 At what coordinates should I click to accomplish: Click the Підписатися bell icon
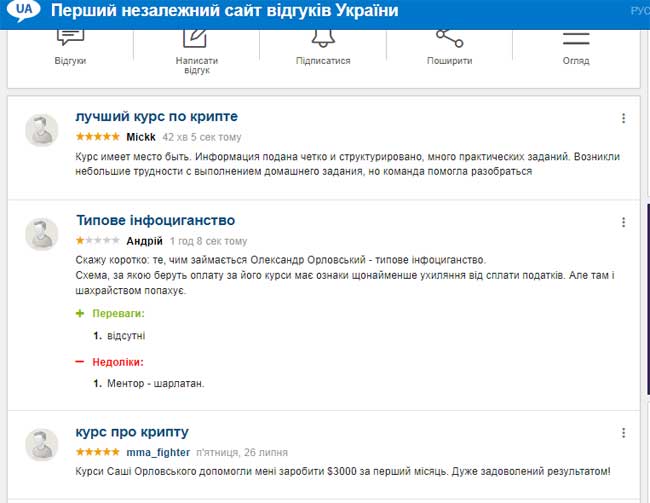[x=323, y=38]
